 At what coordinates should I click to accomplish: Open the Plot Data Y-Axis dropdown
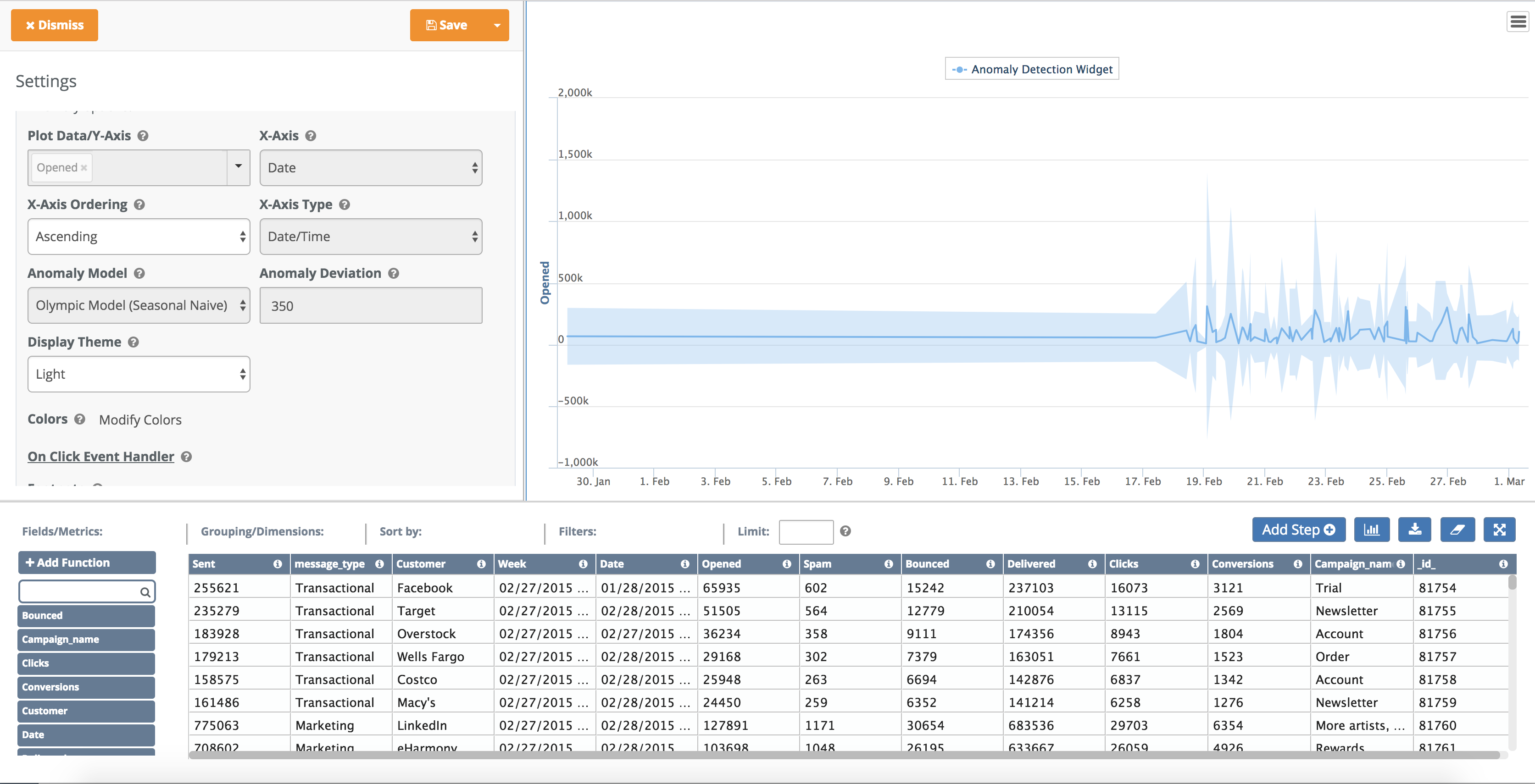coord(237,167)
